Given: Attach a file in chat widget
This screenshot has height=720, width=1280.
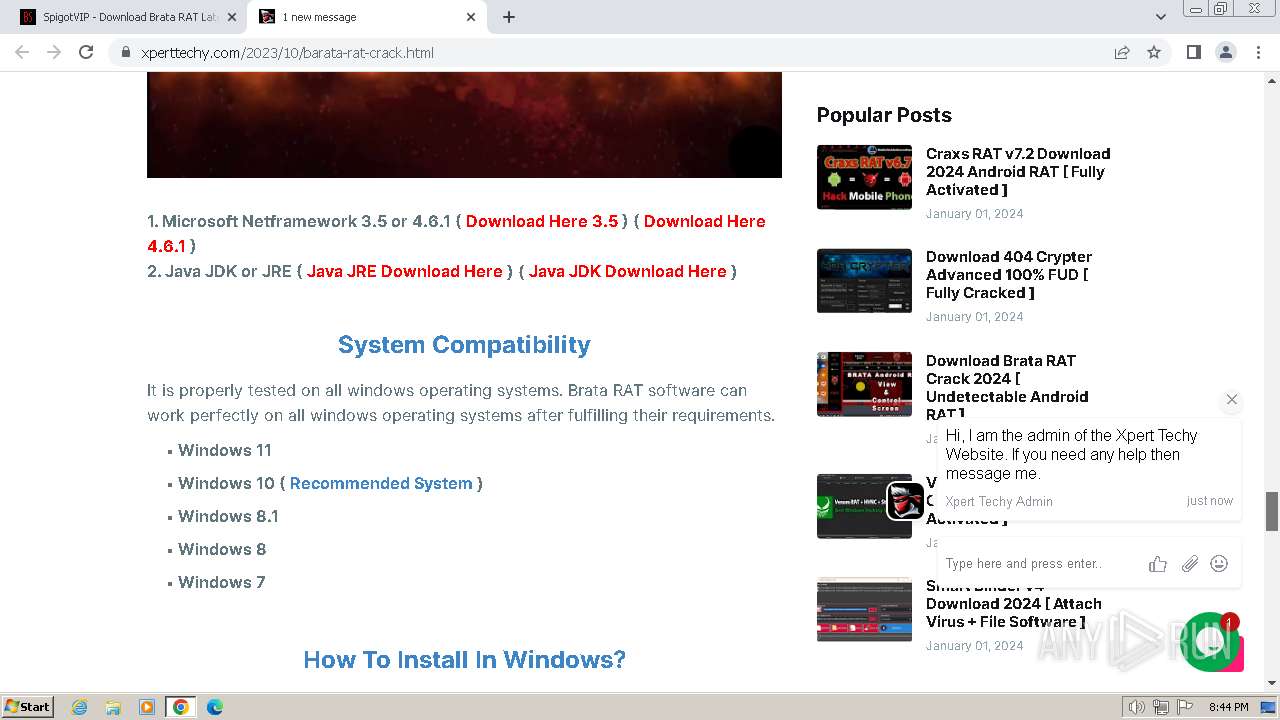Looking at the screenshot, I should pyautogui.click(x=1189, y=564).
